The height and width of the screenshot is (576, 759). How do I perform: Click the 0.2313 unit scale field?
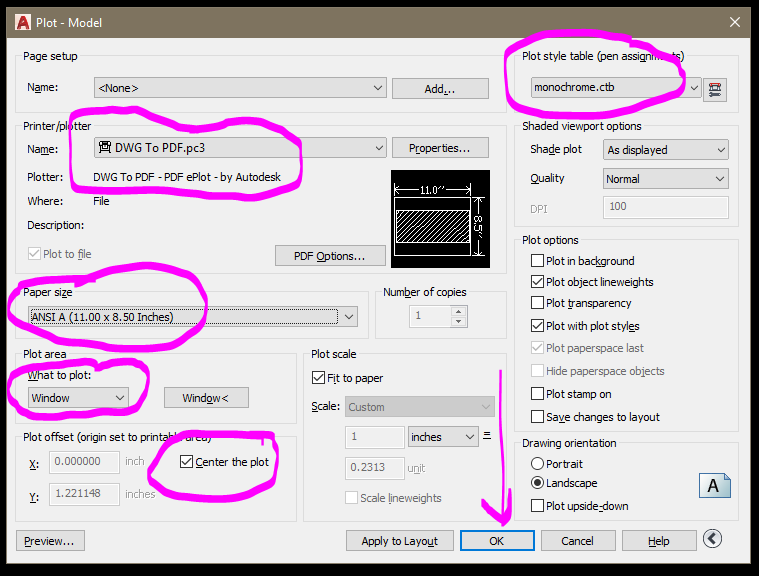[375, 468]
